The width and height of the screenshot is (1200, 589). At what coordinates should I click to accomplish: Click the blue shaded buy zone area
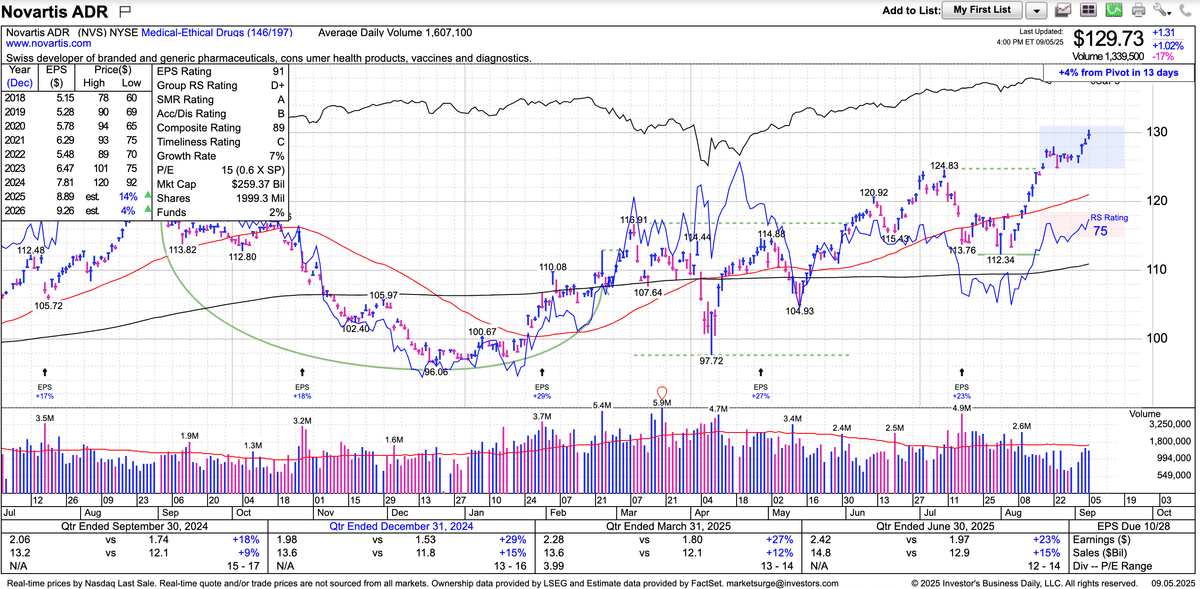[x=1082, y=147]
